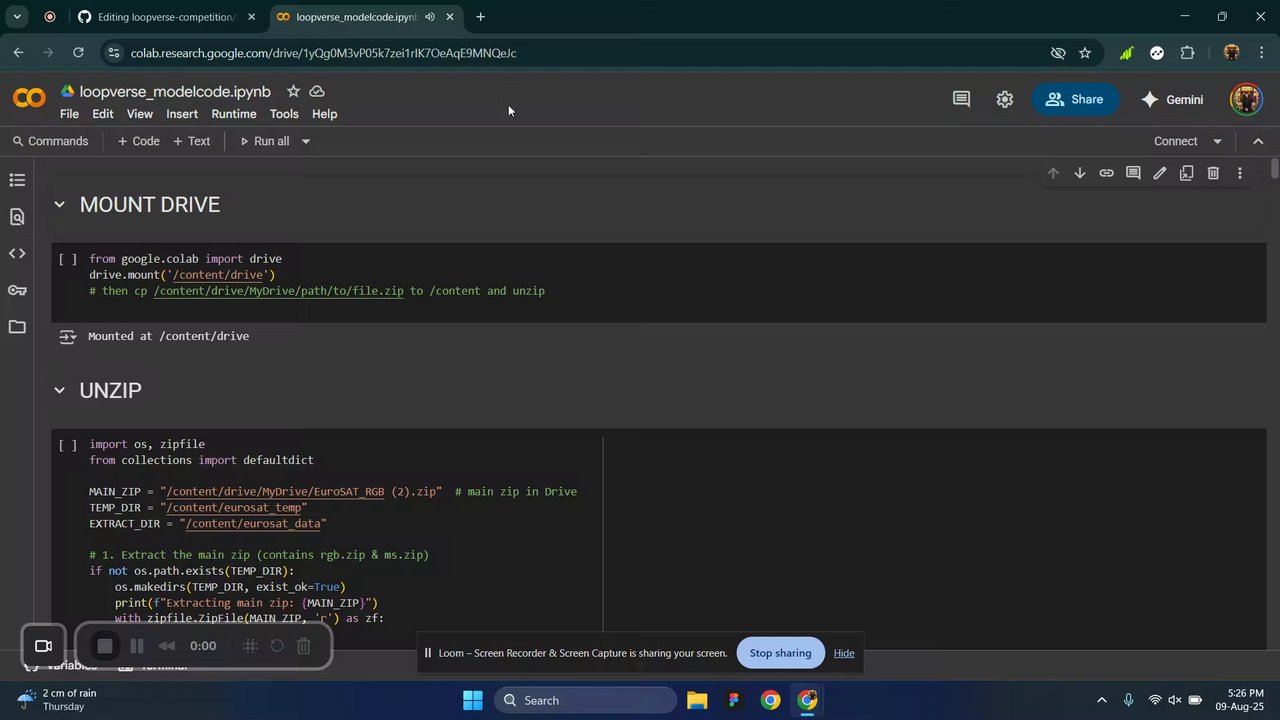Image resolution: width=1280 pixels, height=720 pixels.
Task: Edit the selected cell with pencil icon
Action: [x=1160, y=173]
